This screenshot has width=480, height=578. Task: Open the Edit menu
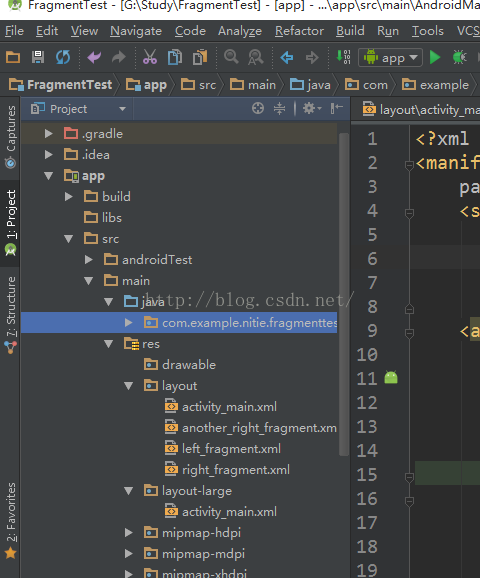click(x=47, y=31)
